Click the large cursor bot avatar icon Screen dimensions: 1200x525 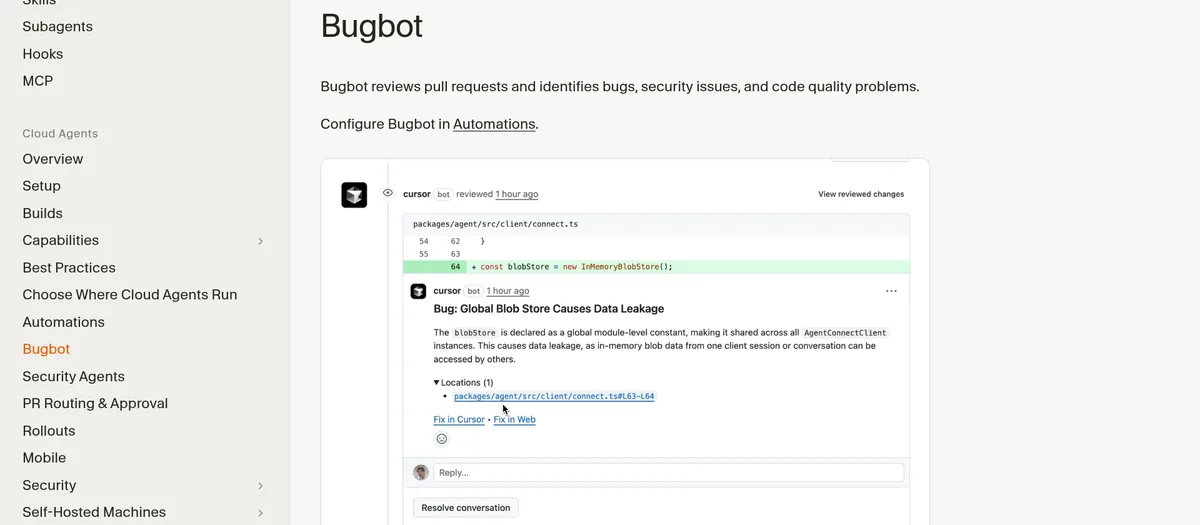354,195
